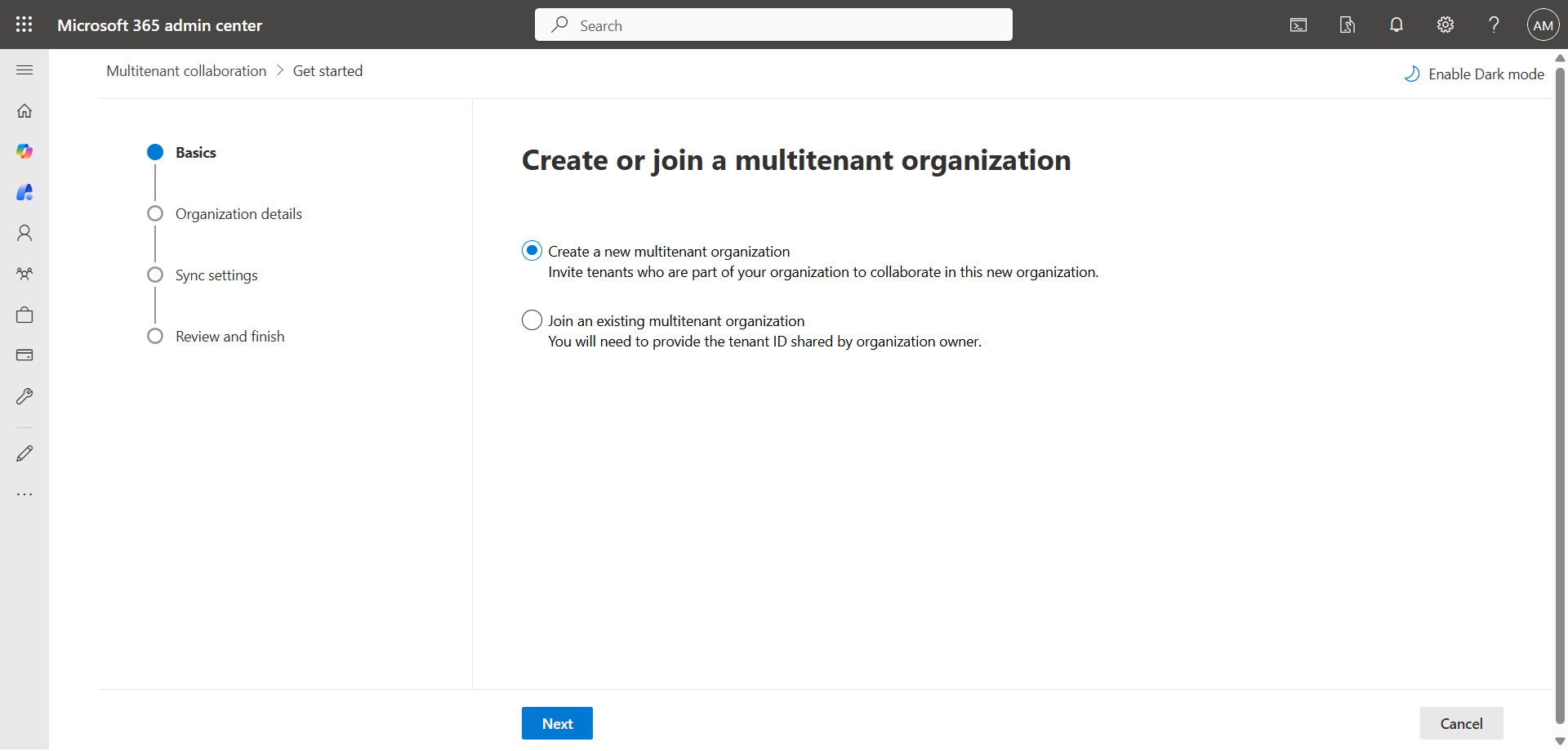Click the Next button
Screen dimensions: 1568x751
[x=557, y=723]
